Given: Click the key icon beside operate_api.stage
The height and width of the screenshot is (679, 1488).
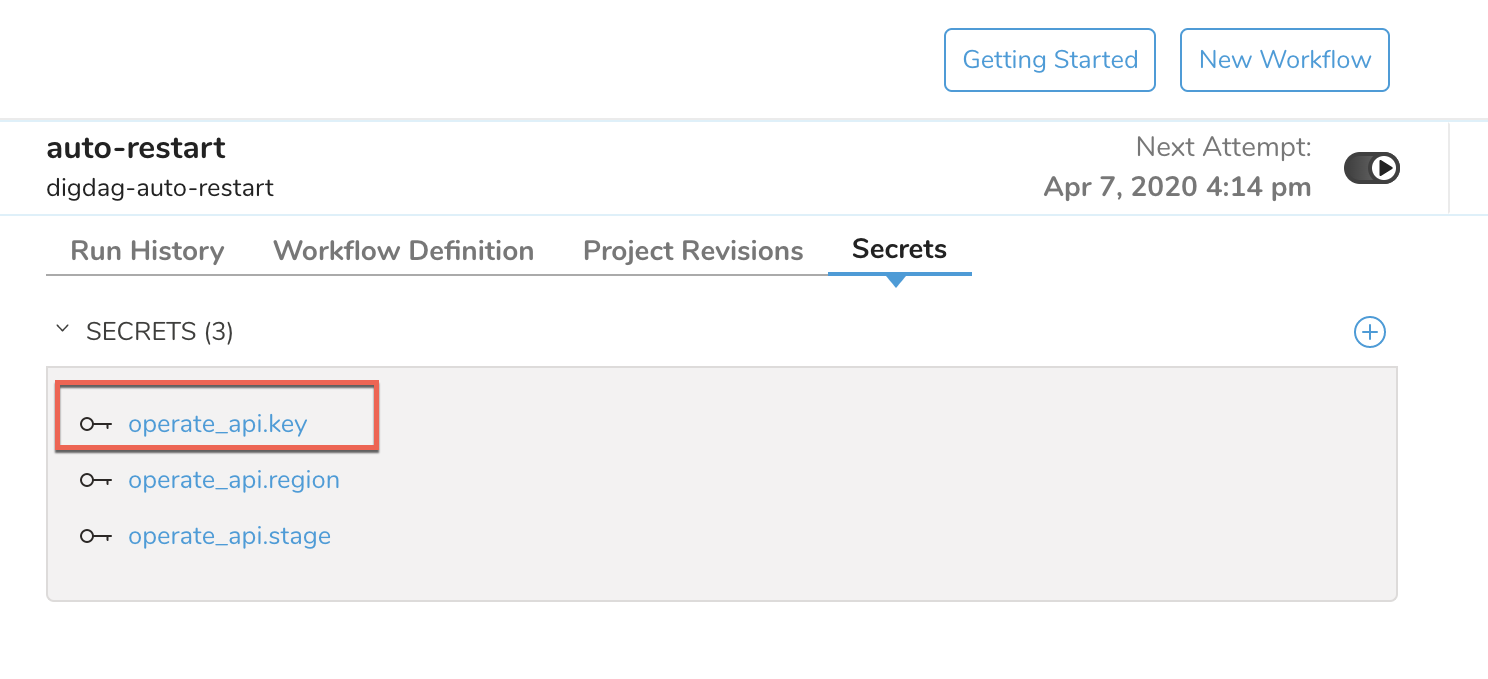Looking at the screenshot, I should [x=96, y=536].
